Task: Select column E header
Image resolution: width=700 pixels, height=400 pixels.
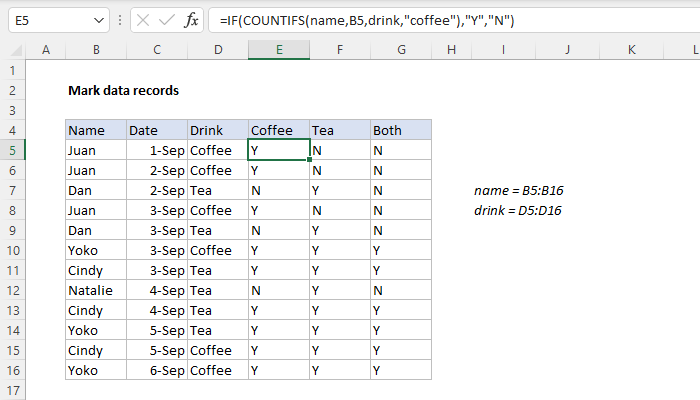Action: (x=279, y=49)
